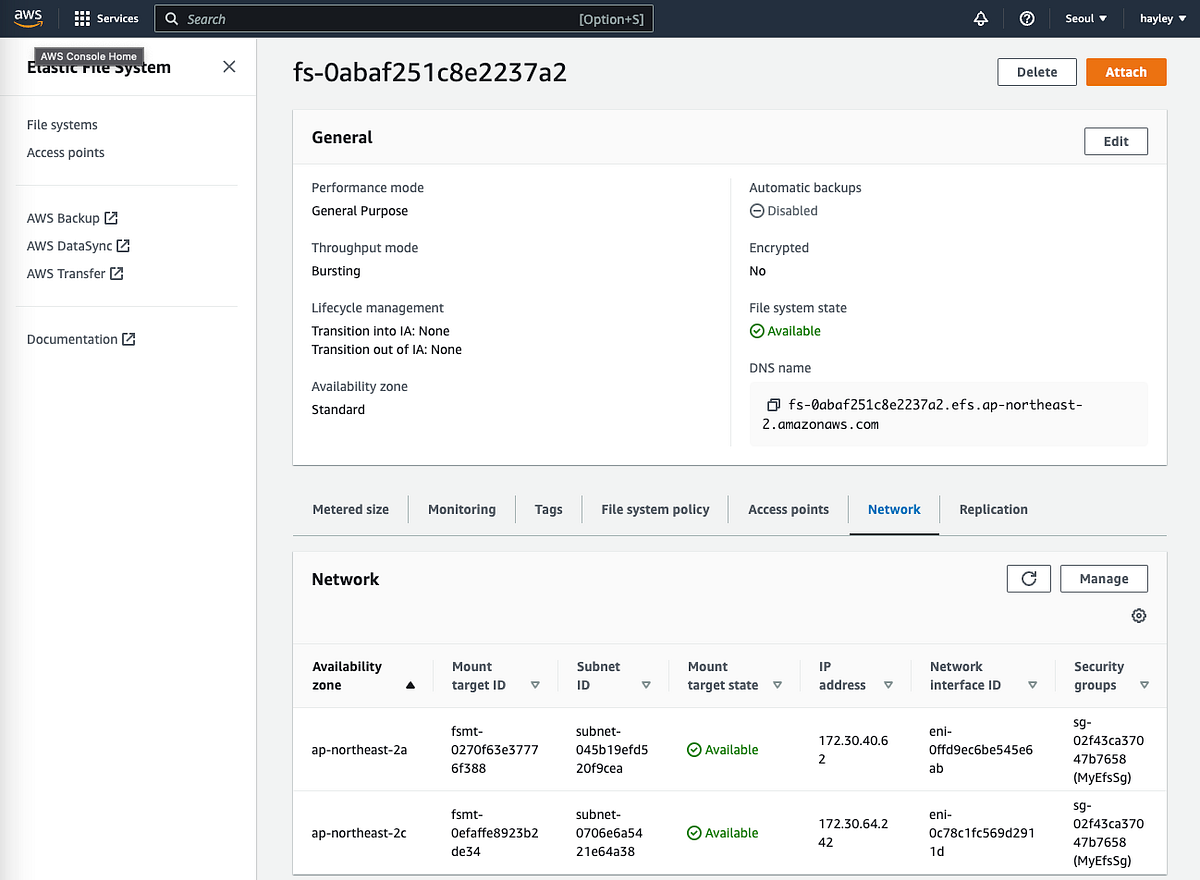1200x880 pixels.
Task: Open the AWS DataSync link
Action: (x=69, y=245)
